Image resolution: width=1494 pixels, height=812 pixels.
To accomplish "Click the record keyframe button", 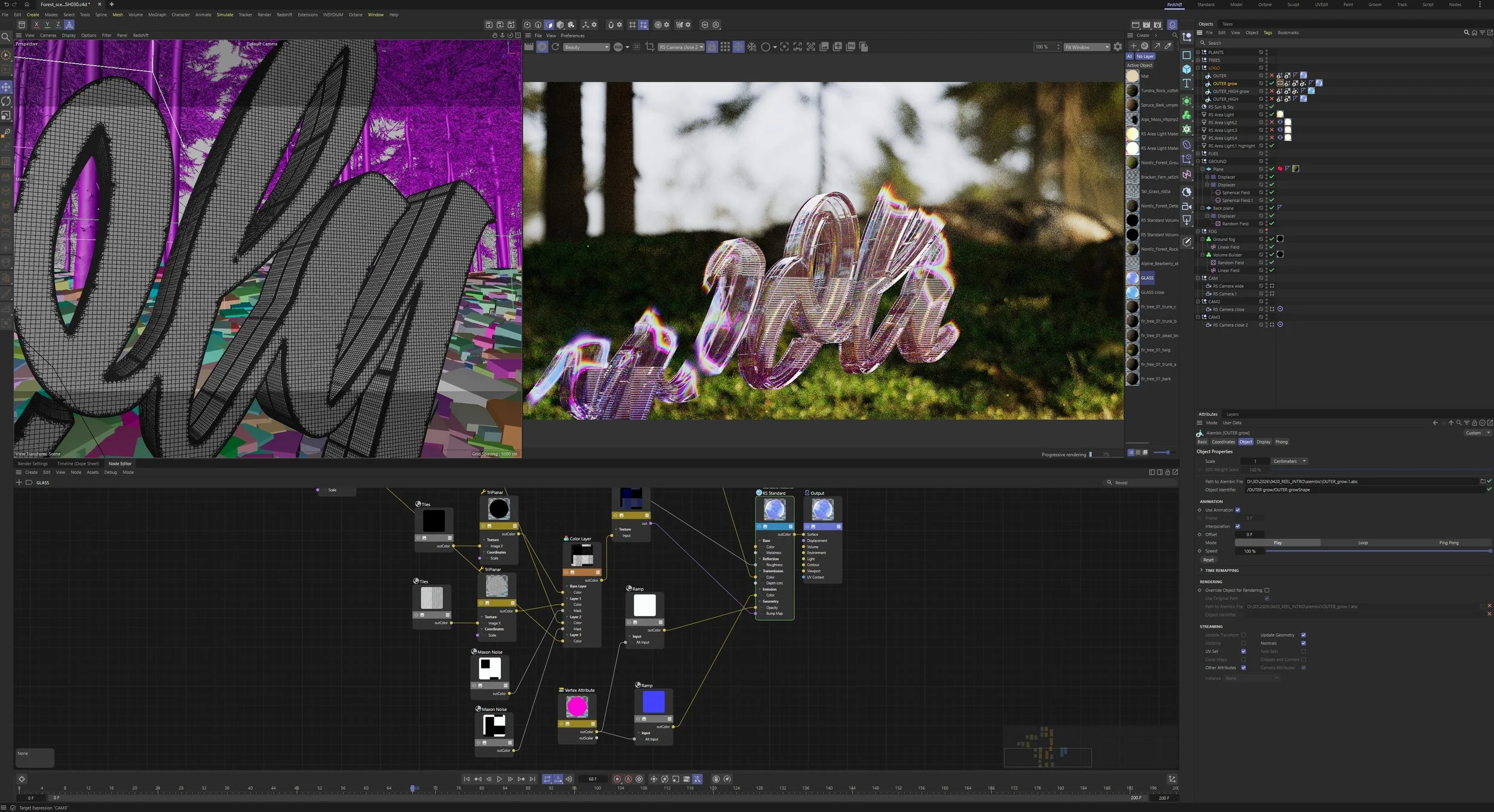I will click(x=617, y=779).
